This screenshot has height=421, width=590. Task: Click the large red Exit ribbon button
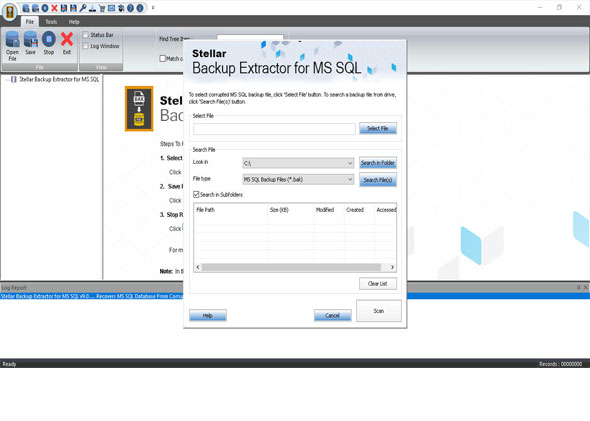(67, 44)
